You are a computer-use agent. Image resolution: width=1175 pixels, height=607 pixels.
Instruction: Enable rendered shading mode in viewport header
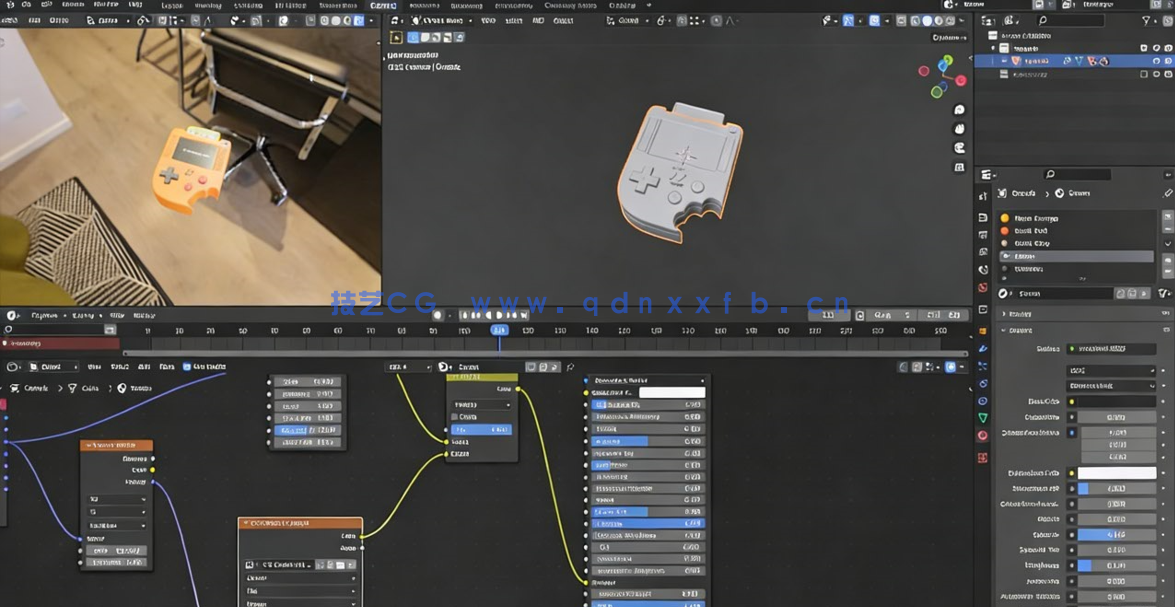coord(950,19)
